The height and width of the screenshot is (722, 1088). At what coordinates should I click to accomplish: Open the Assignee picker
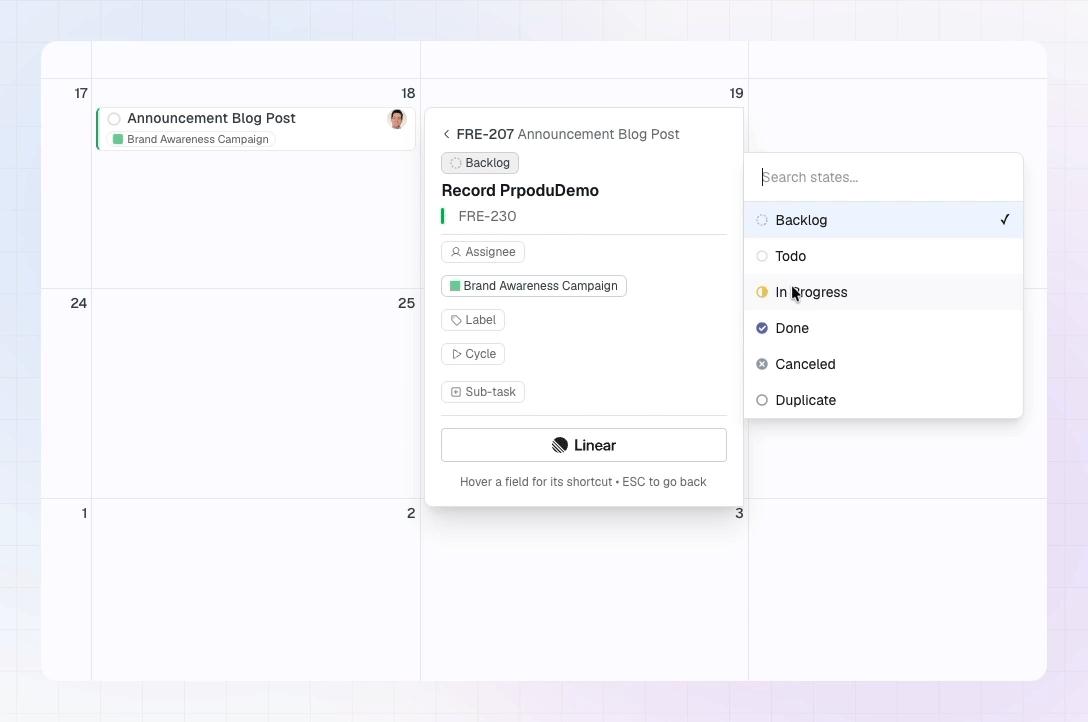[483, 252]
